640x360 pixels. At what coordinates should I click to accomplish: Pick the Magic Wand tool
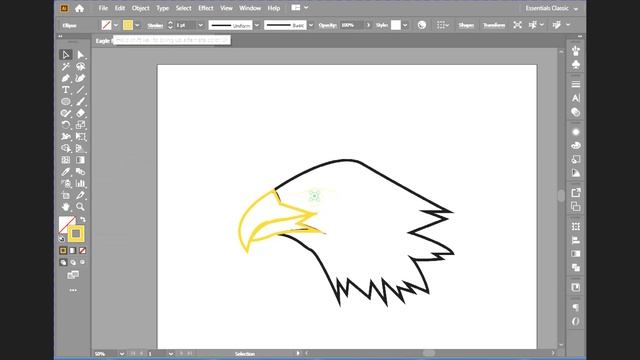click(65, 67)
